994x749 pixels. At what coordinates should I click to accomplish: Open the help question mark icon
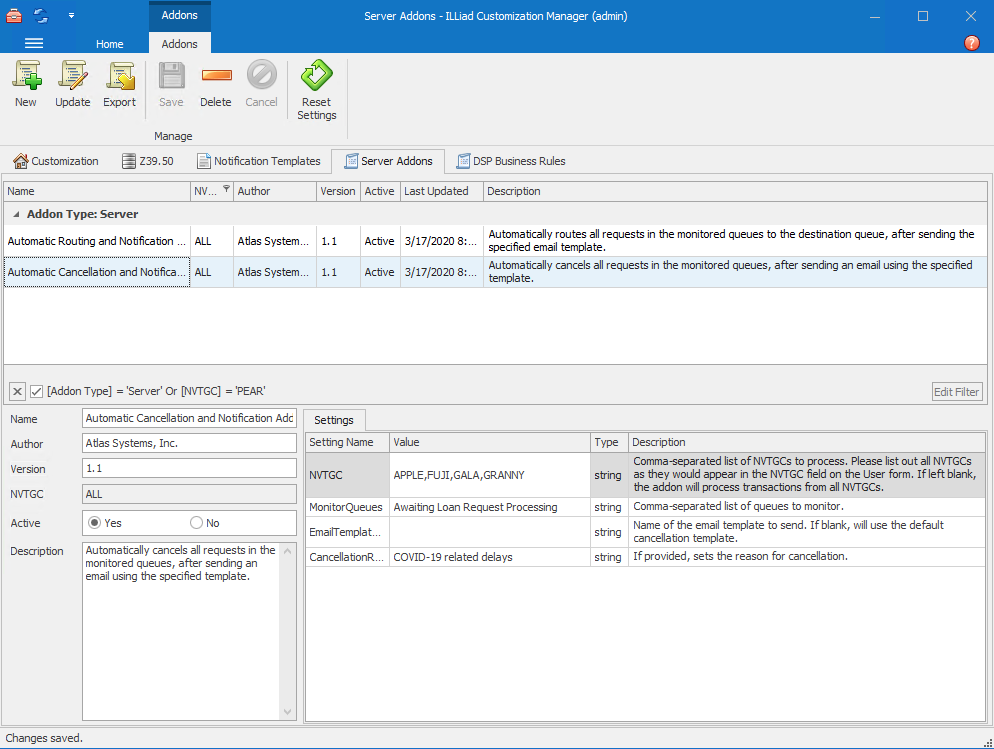(971, 43)
